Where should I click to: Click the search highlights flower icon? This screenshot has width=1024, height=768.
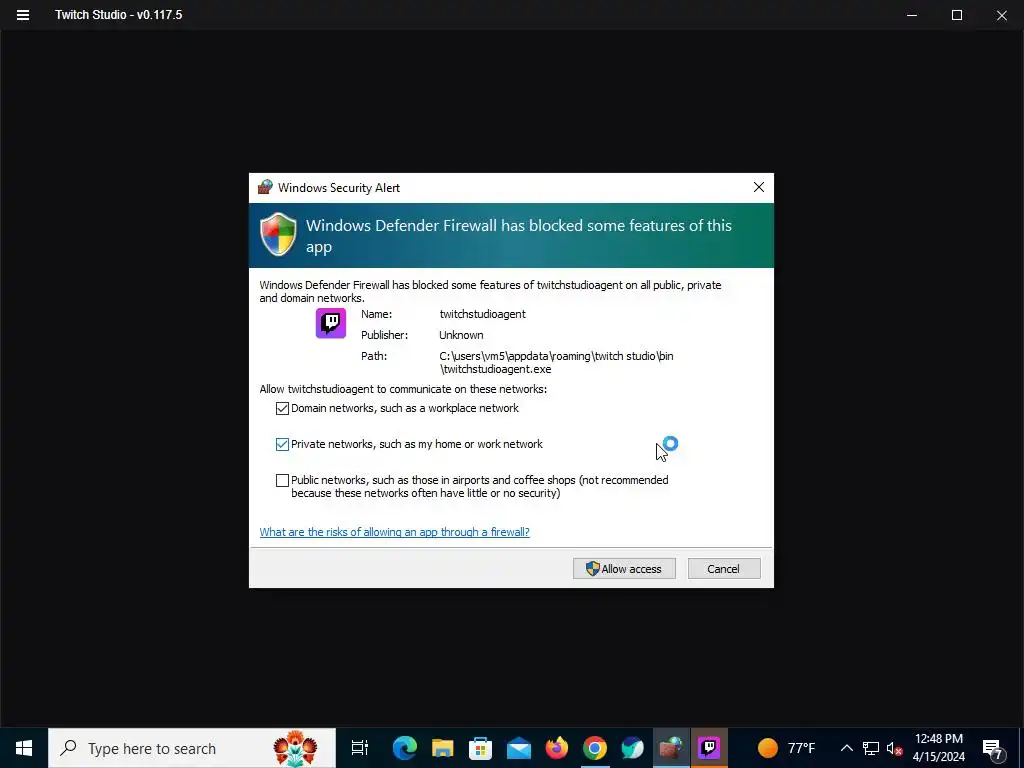pyautogui.click(x=295, y=748)
